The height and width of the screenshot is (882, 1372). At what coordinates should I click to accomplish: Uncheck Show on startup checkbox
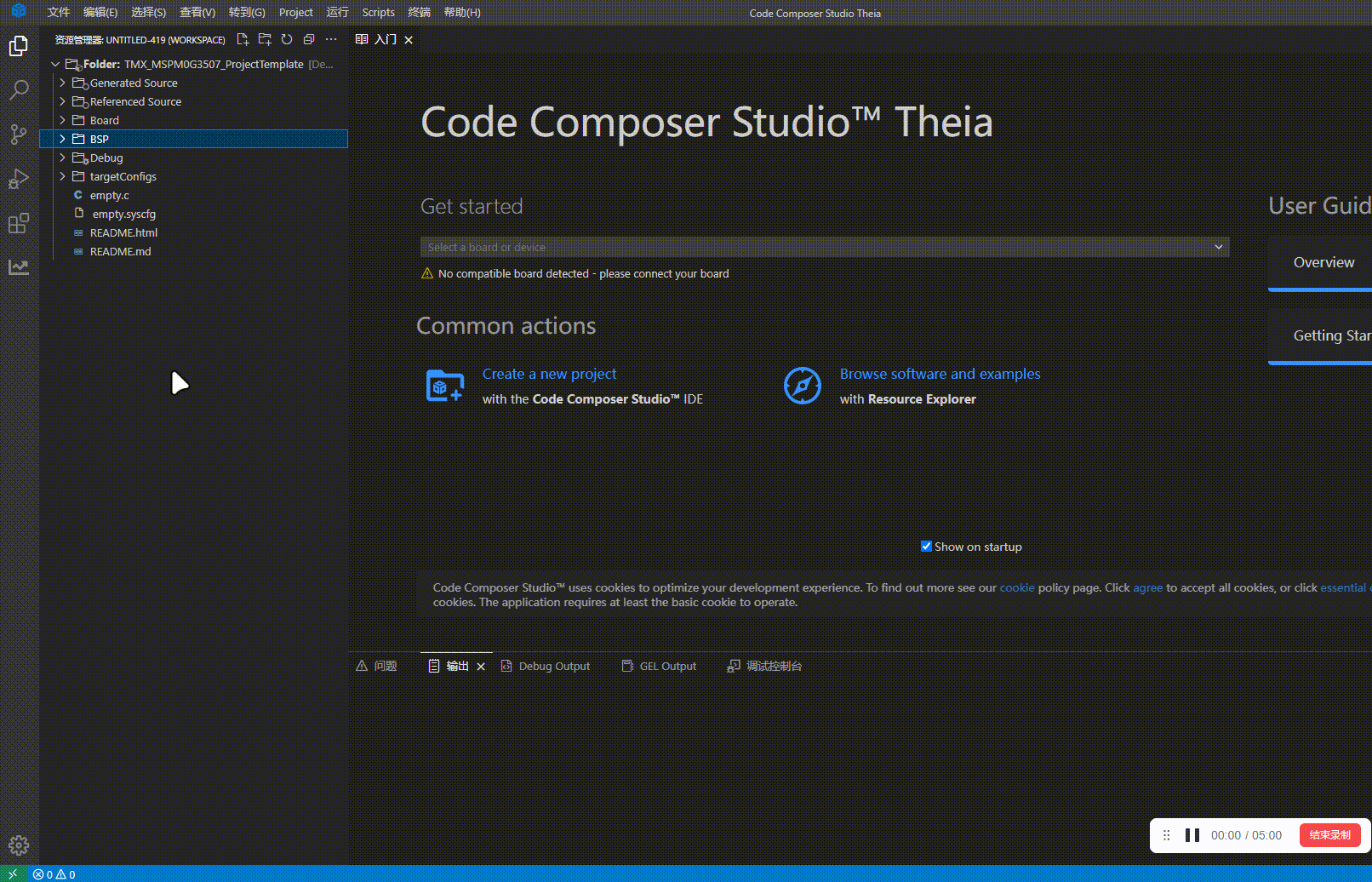[926, 547]
